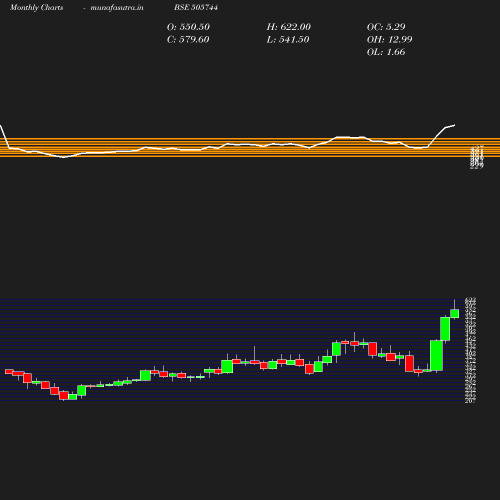The image size is (500, 500).
Task: Click the tallest green candlestick near the right
Action: pos(436,355)
